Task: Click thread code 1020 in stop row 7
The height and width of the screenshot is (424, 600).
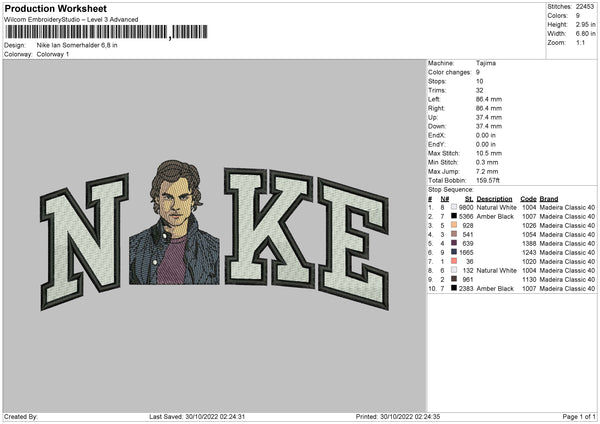Action: click(x=529, y=261)
